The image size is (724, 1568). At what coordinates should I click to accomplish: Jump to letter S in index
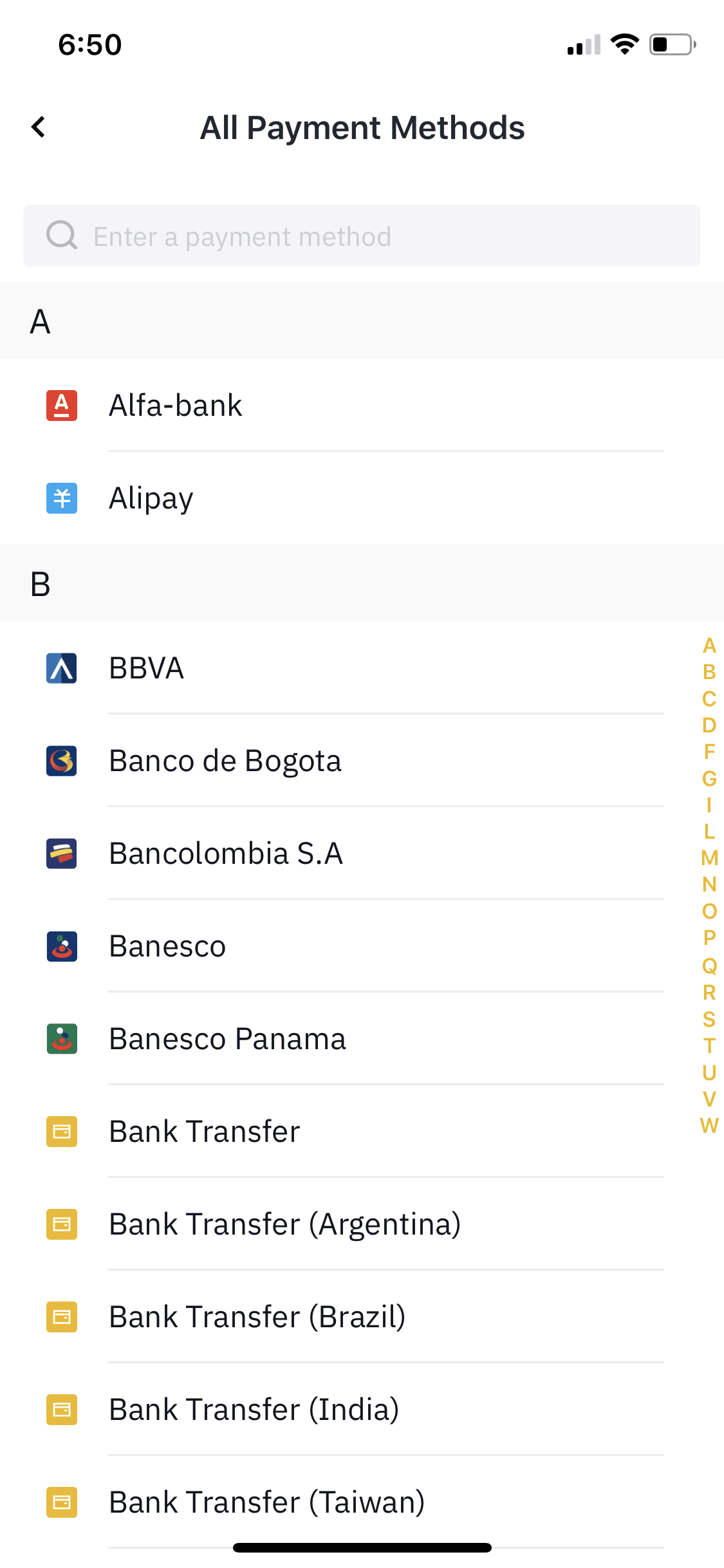point(709,1019)
